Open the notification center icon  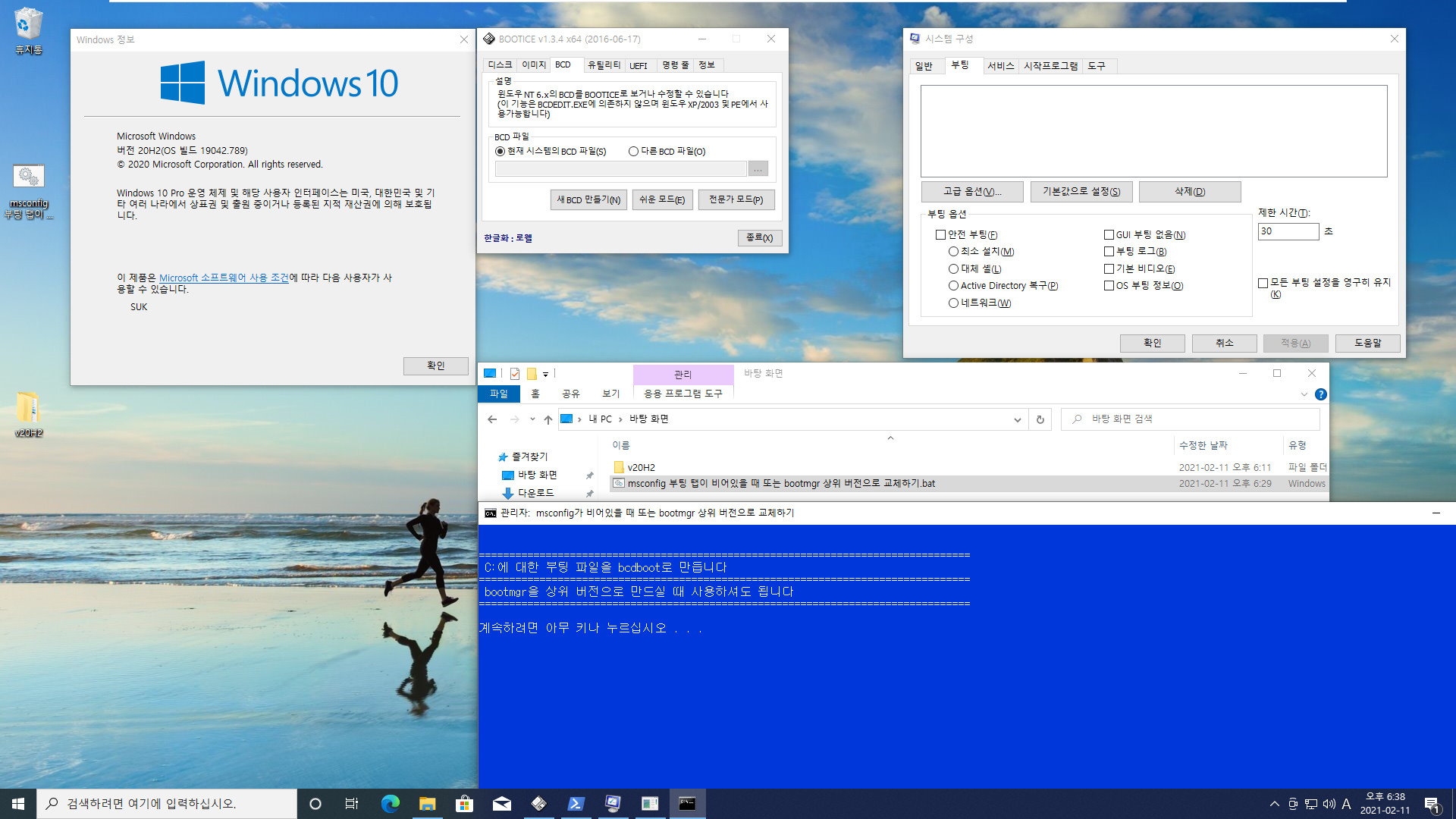(x=1432, y=804)
